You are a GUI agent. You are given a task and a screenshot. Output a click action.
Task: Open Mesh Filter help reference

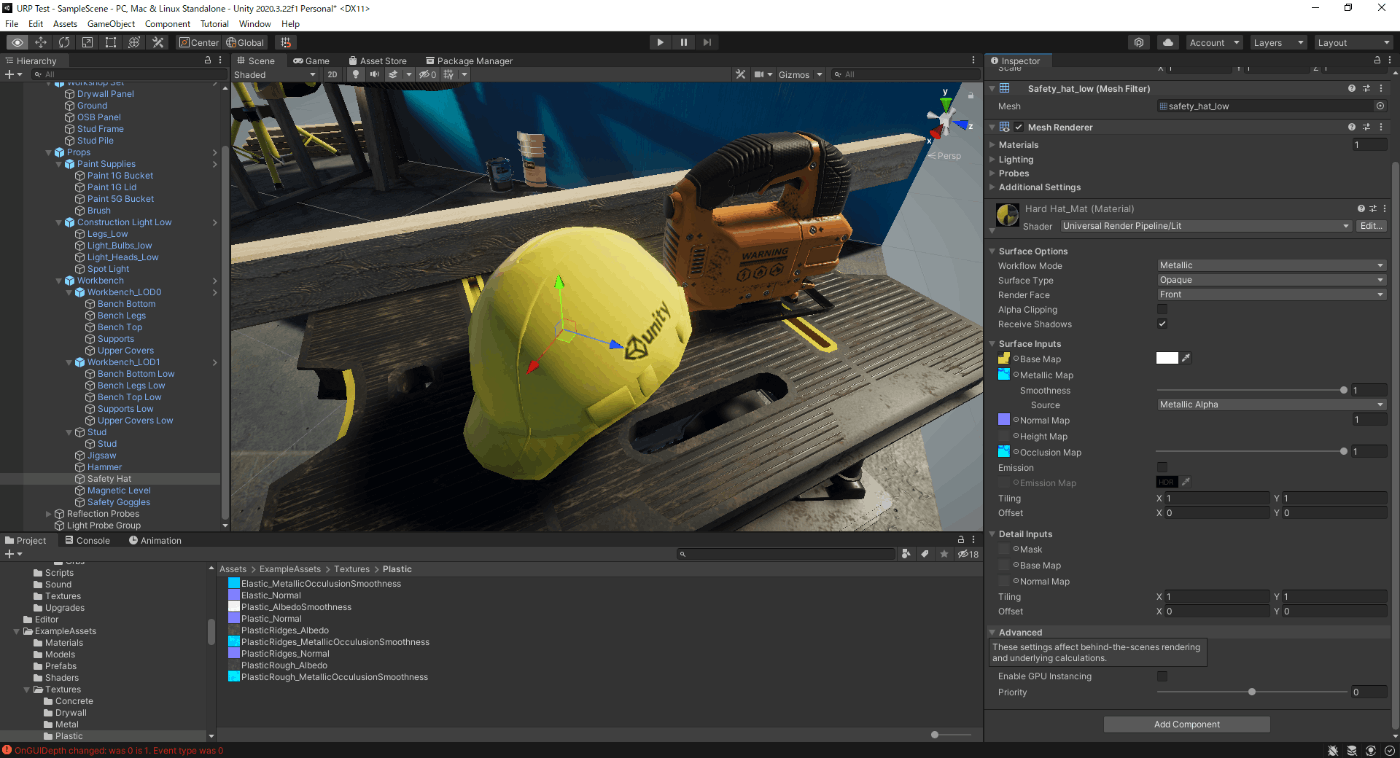coord(1351,88)
